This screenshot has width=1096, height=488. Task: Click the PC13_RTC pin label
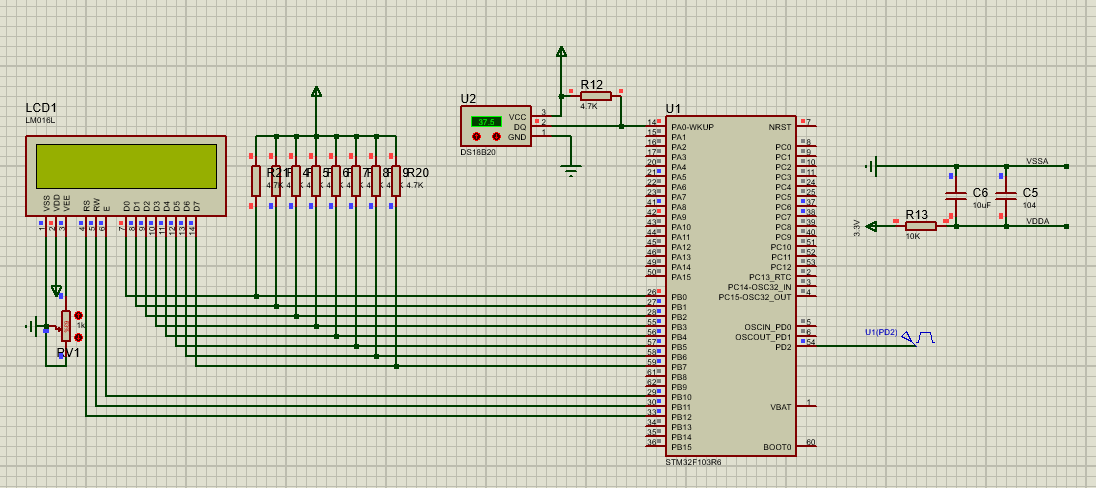coord(770,277)
